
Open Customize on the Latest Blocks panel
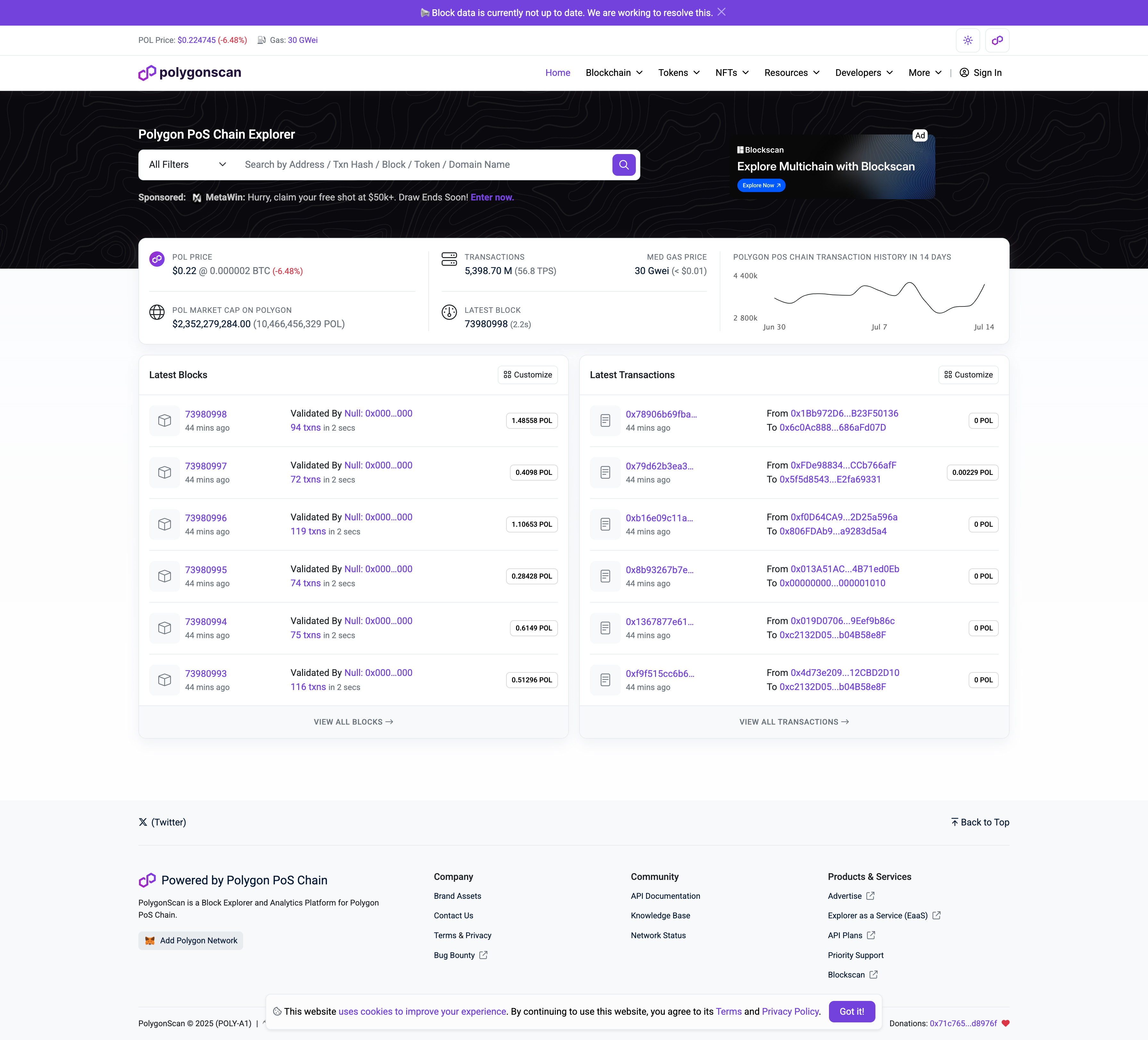coord(527,375)
